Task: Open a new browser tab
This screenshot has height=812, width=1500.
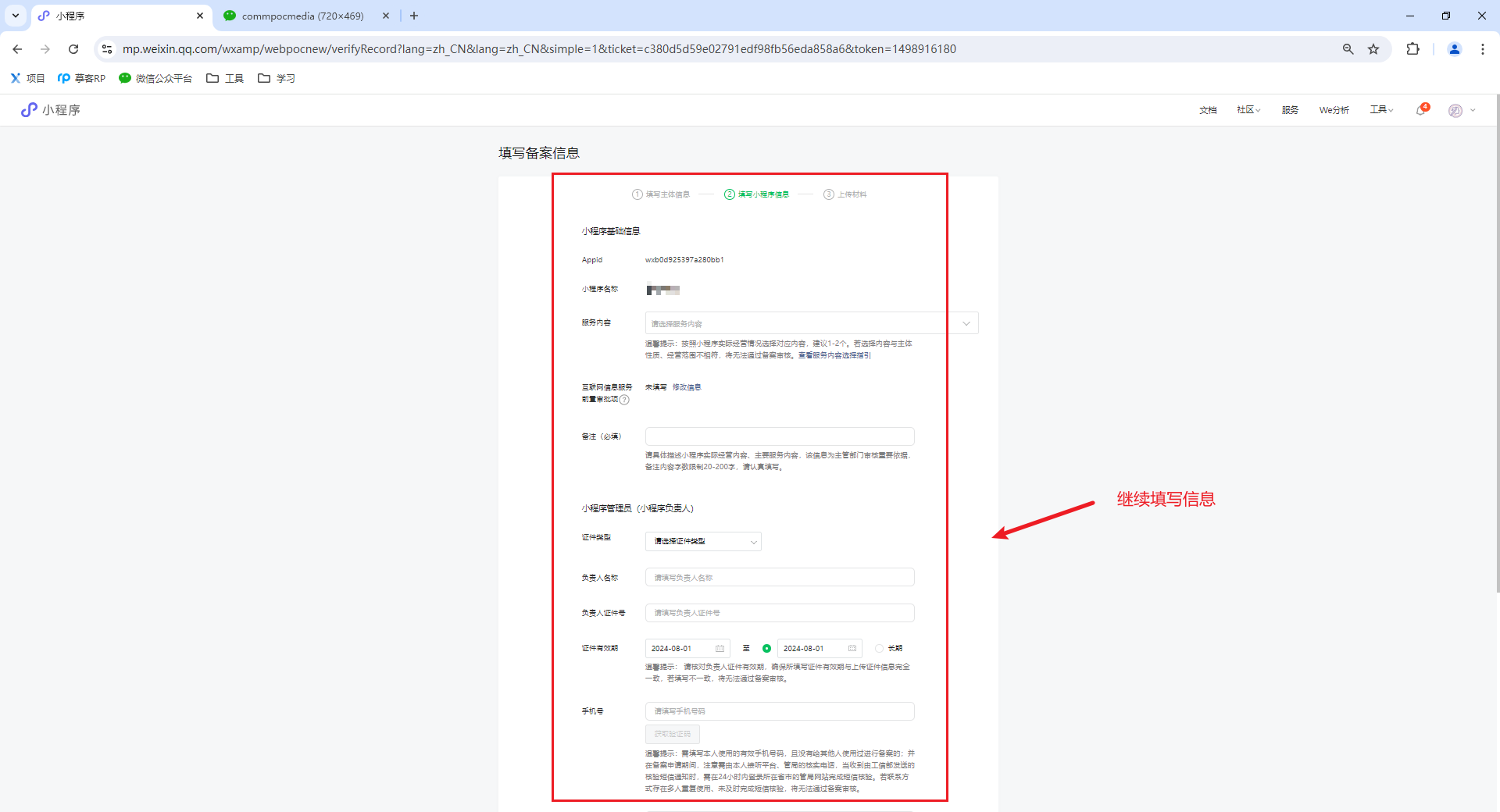Action: [x=414, y=16]
